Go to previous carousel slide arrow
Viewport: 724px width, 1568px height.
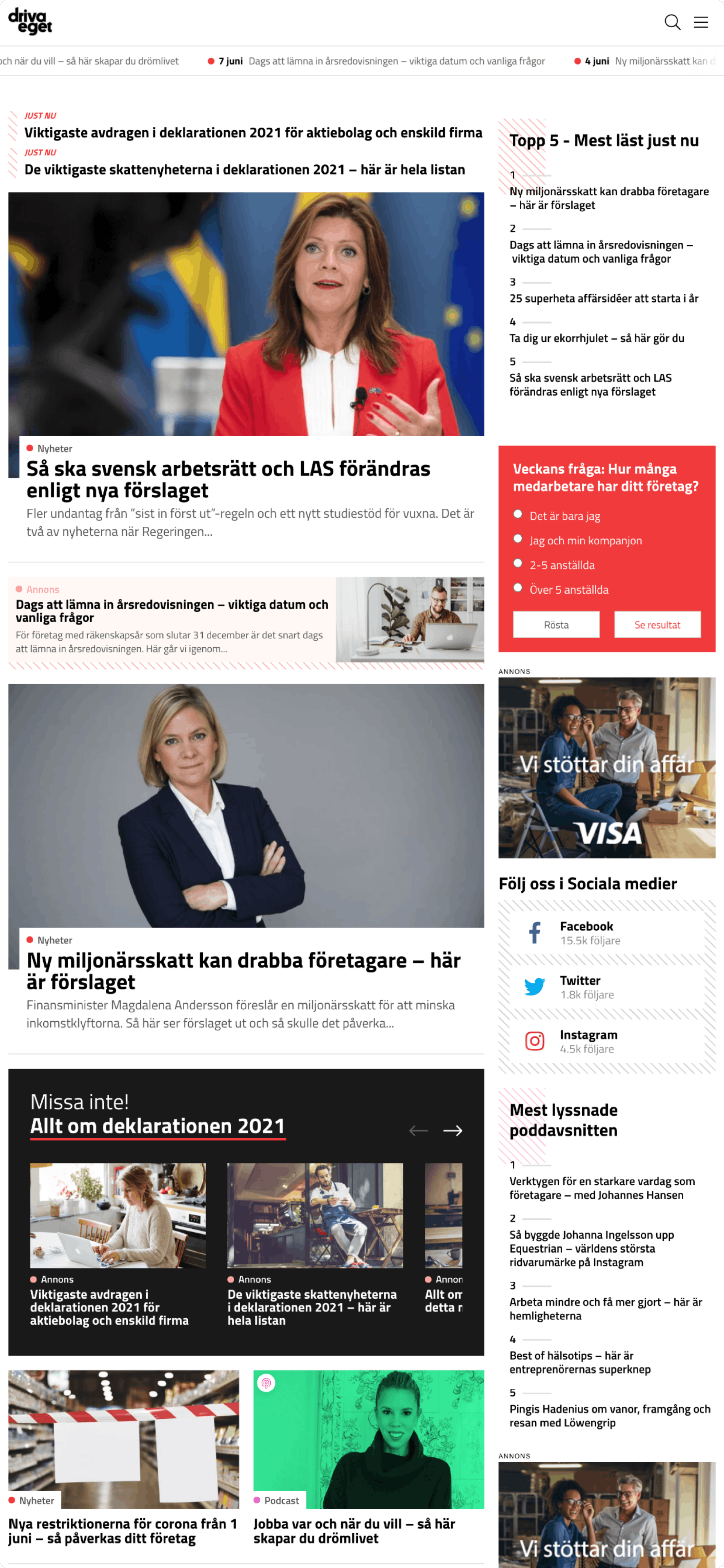[418, 1130]
